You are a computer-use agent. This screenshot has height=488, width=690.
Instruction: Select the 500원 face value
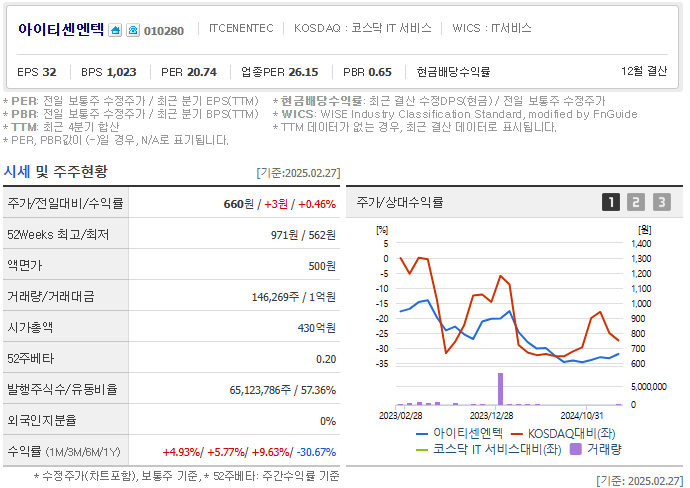point(322,266)
